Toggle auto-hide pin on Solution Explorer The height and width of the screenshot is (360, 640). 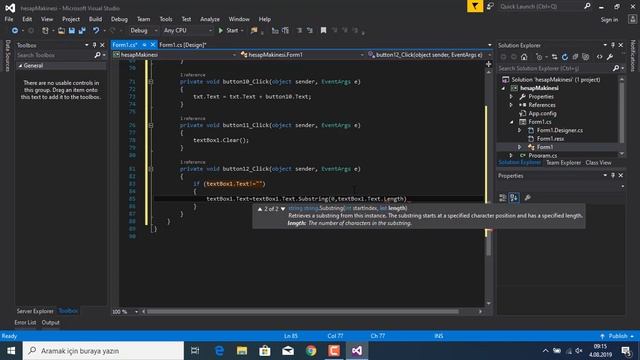613,45
